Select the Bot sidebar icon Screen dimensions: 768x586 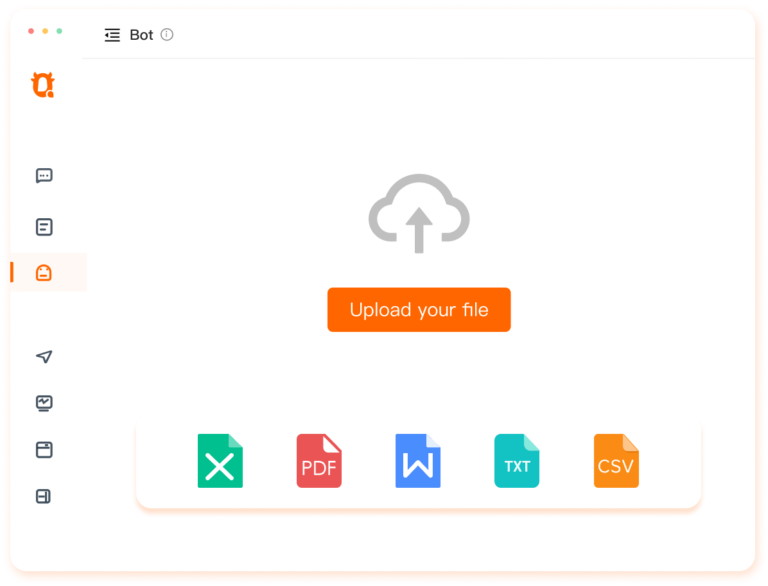click(x=44, y=272)
